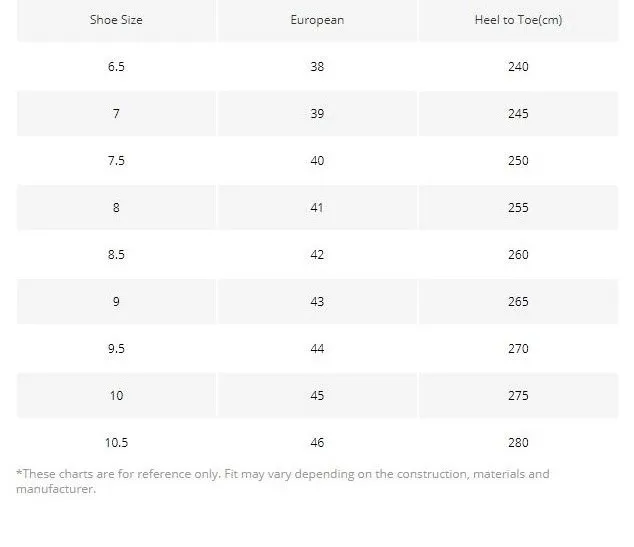
Task: Click the European column header
Action: click(317, 20)
